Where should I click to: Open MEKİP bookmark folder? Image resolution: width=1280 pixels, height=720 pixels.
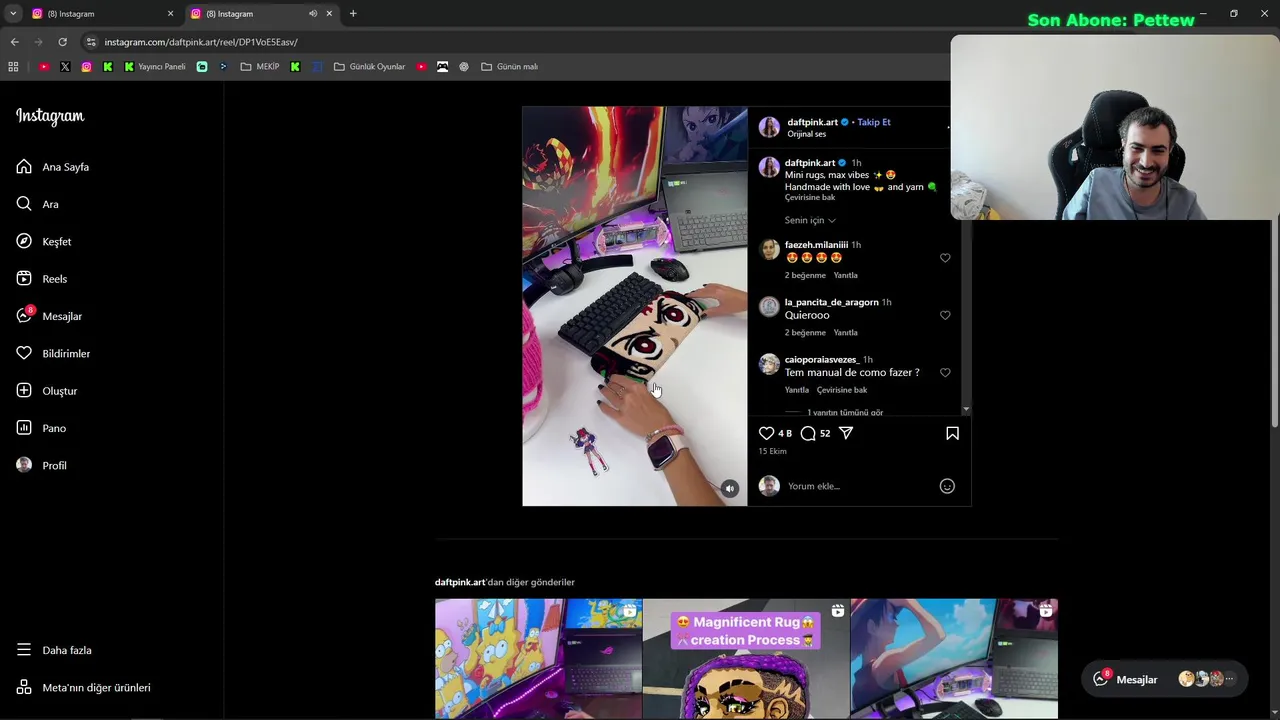(x=260, y=67)
